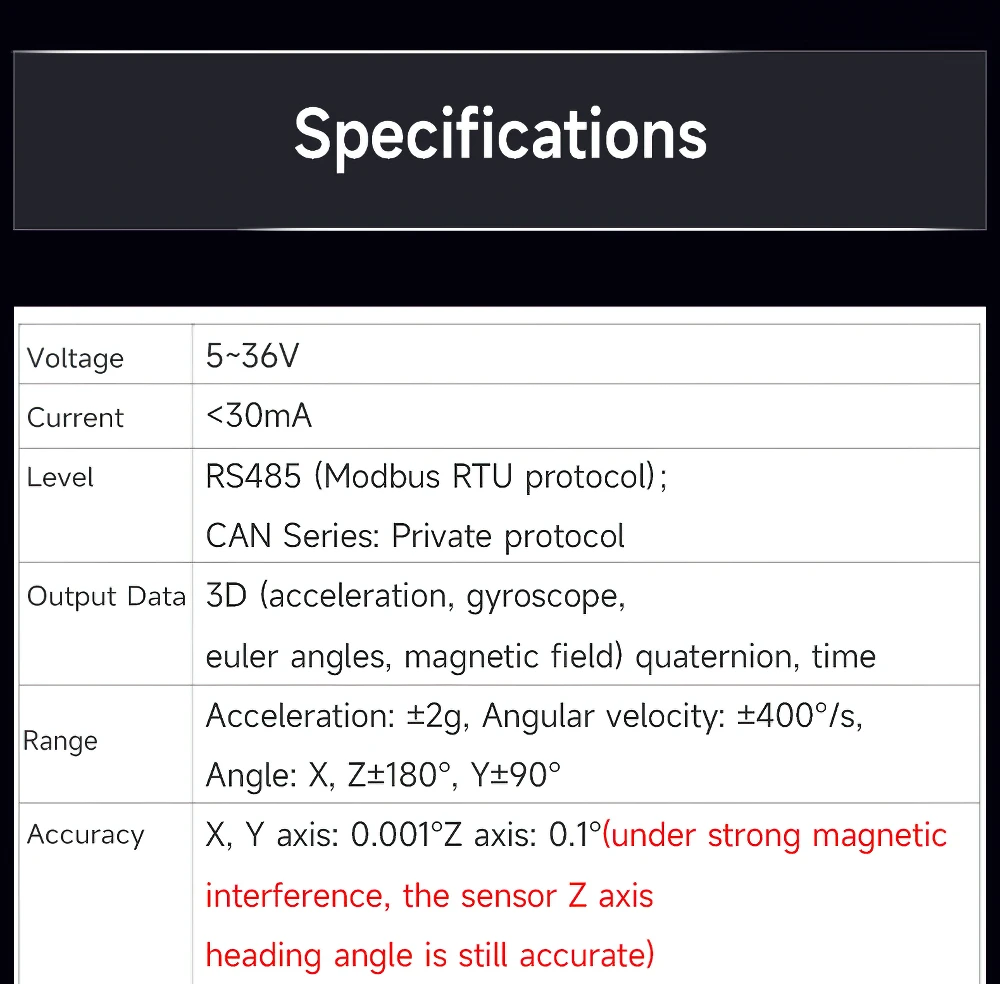
Task: Click the CAN Series Private protocol line
Action: pos(415,536)
